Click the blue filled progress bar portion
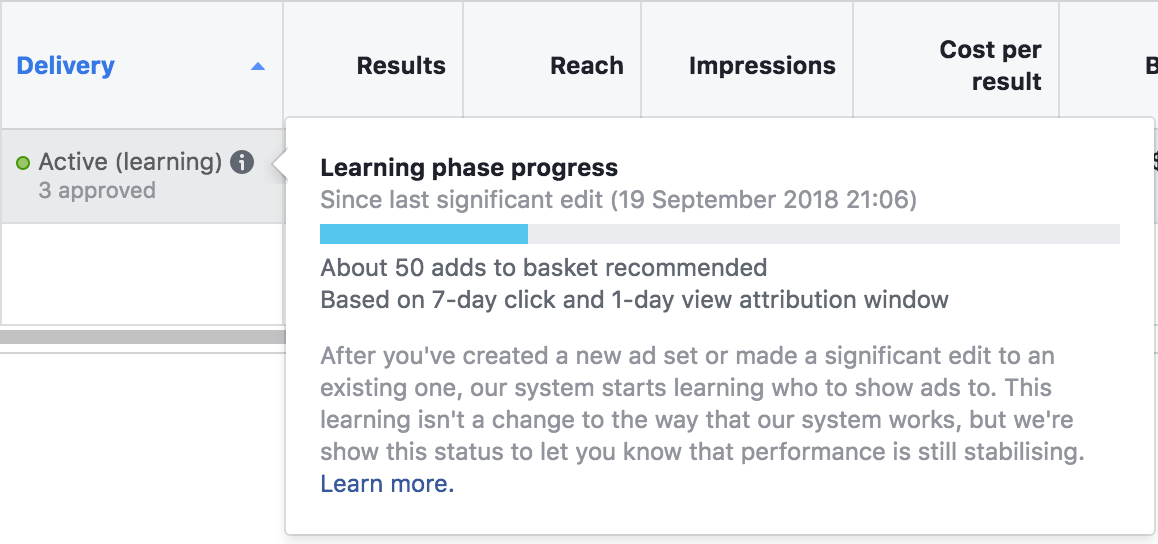 click(x=423, y=234)
